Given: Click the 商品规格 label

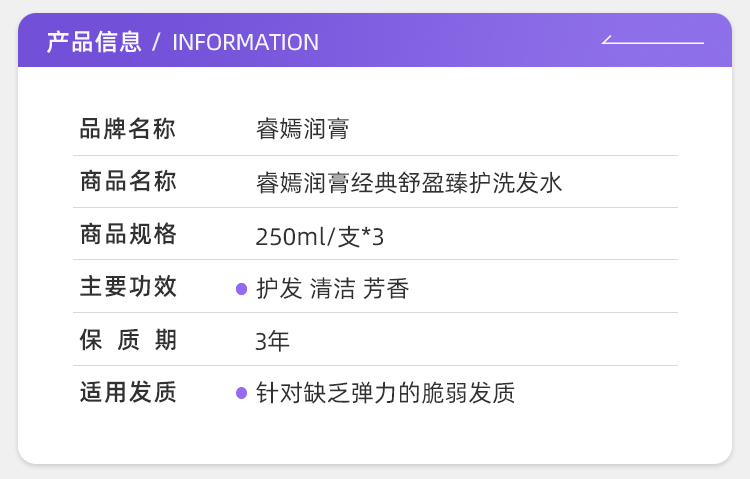Looking at the screenshot, I should pos(128,235).
